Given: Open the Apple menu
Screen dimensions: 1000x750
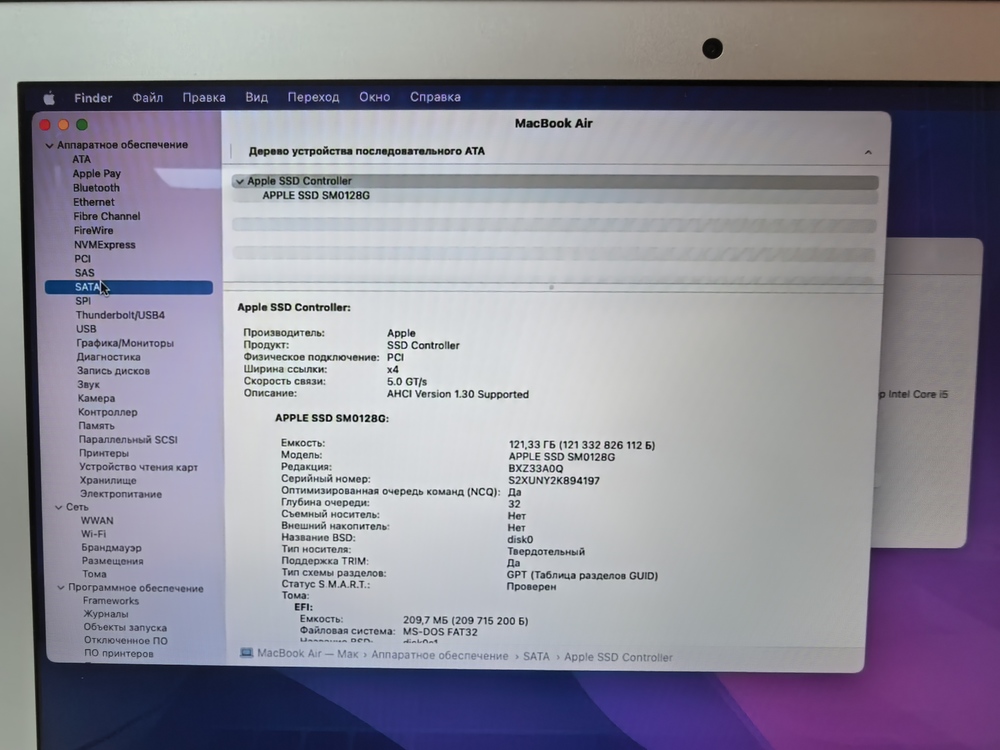Looking at the screenshot, I should pyautogui.click(x=49, y=98).
